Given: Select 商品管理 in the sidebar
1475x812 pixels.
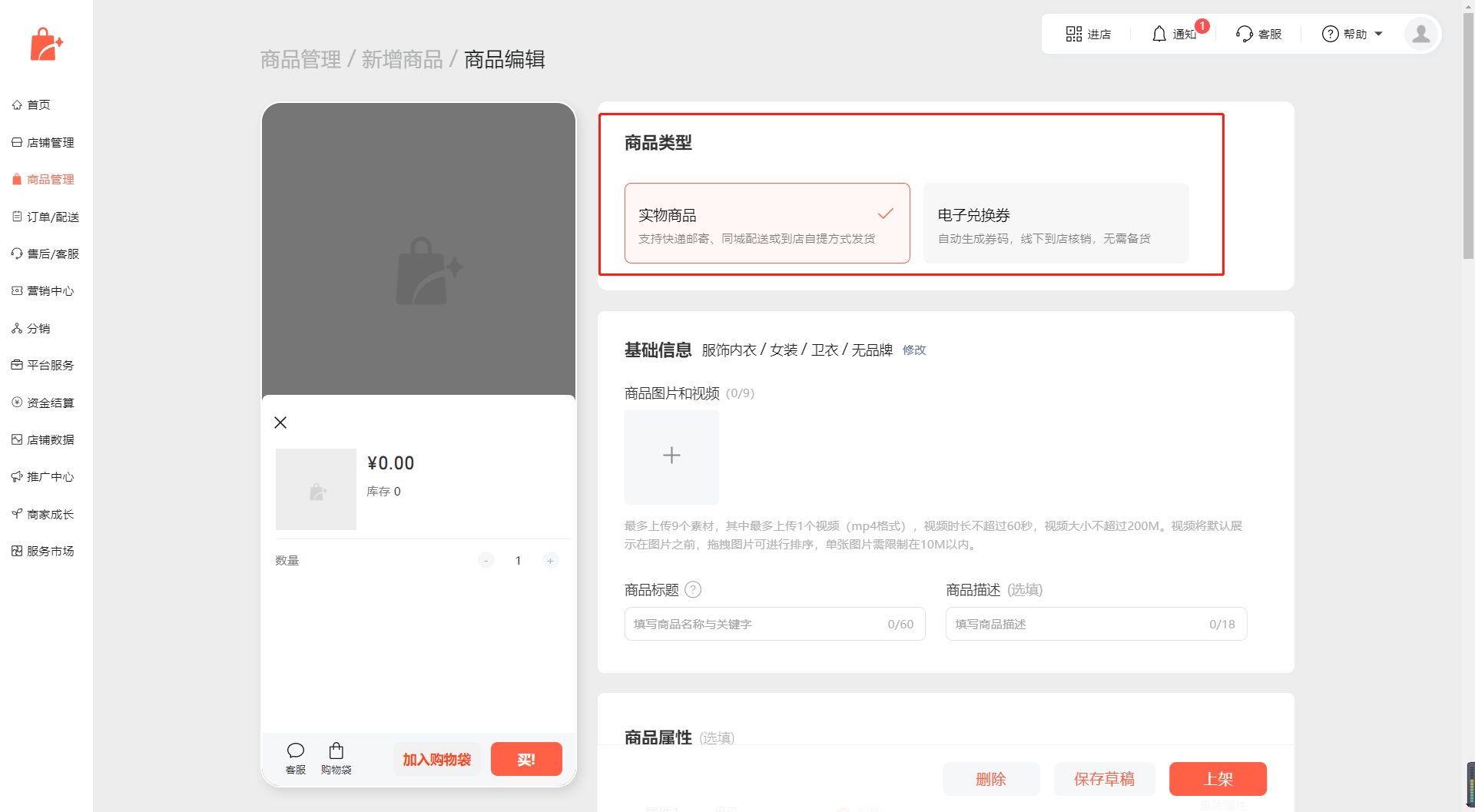Looking at the screenshot, I should tap(43, 180).
